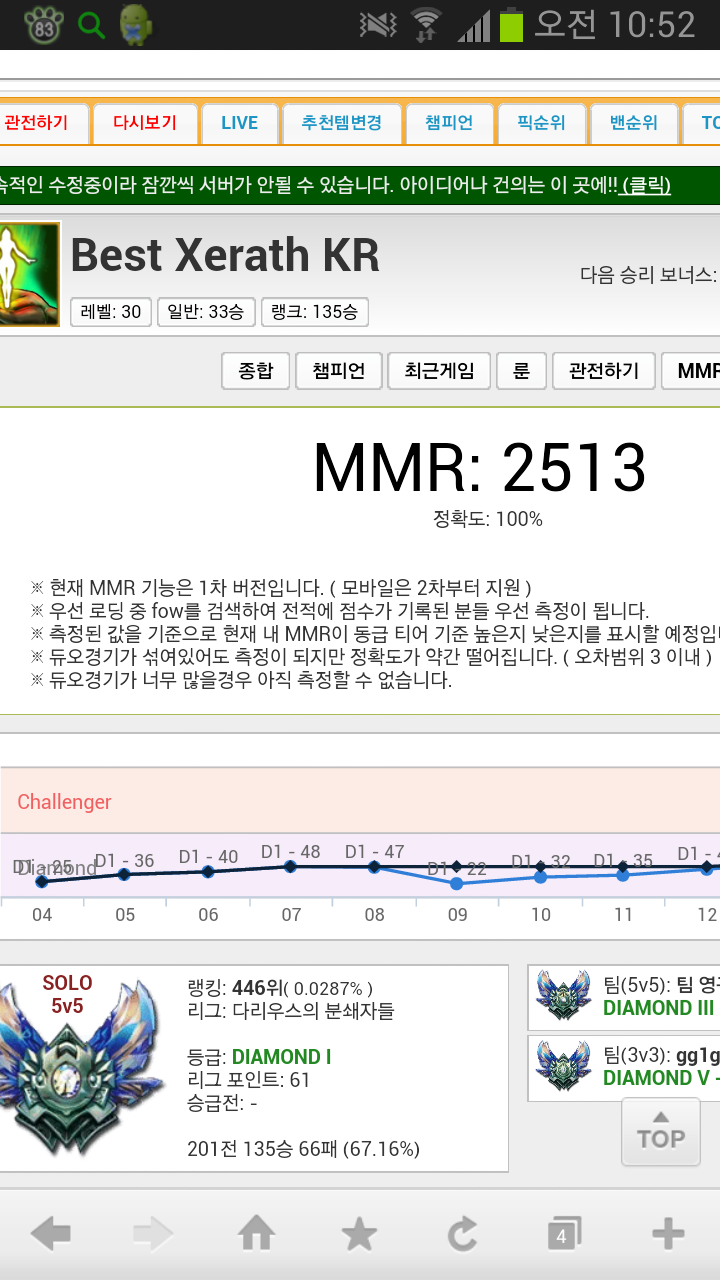Tap the browser back arrow icon
This screenshot has width=720, height=1280.
coord(50,1235)
